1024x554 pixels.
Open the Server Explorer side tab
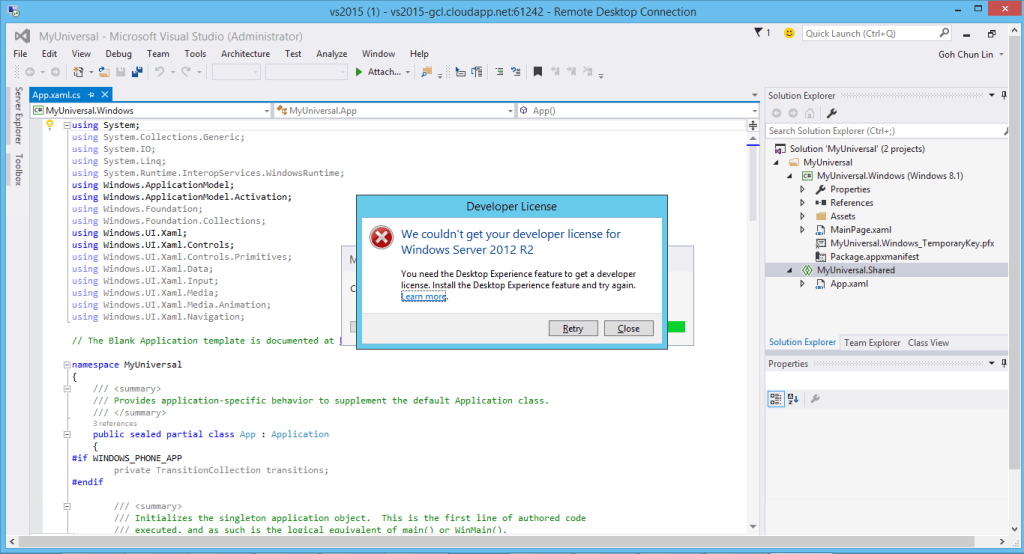click(x=18, y=116)
